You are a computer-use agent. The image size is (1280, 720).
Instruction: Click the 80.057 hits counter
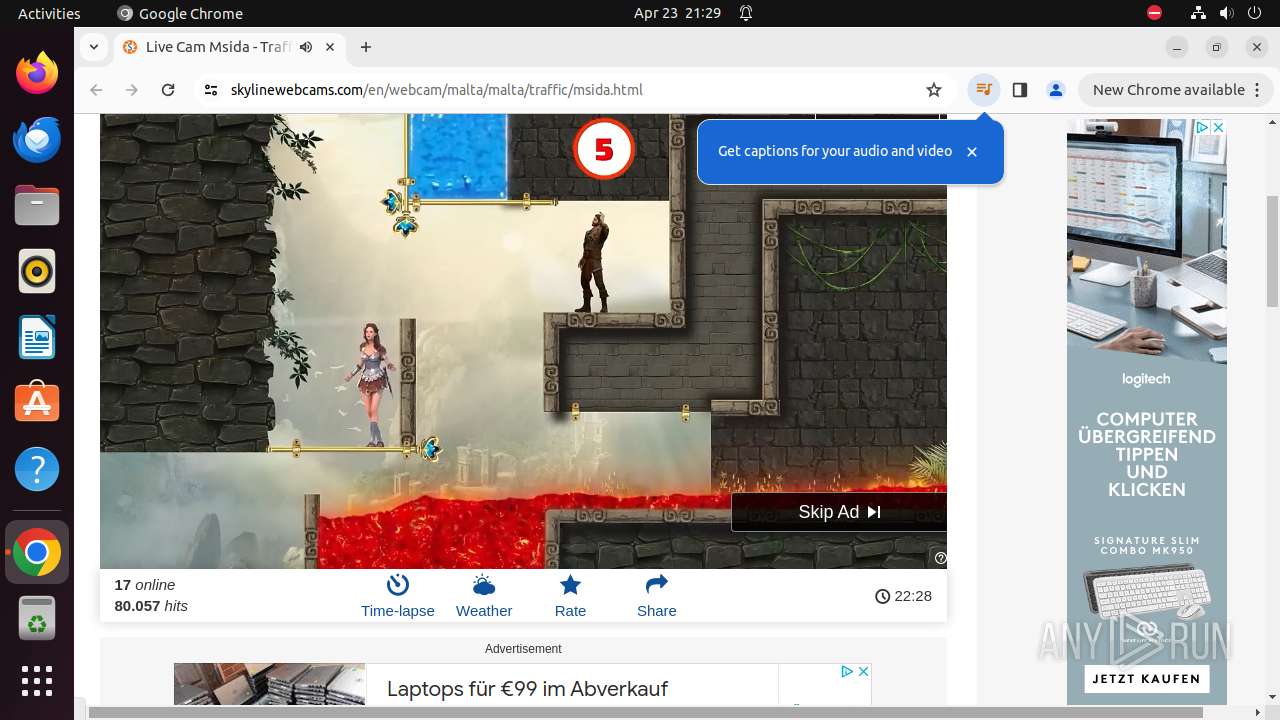[151, 606]
